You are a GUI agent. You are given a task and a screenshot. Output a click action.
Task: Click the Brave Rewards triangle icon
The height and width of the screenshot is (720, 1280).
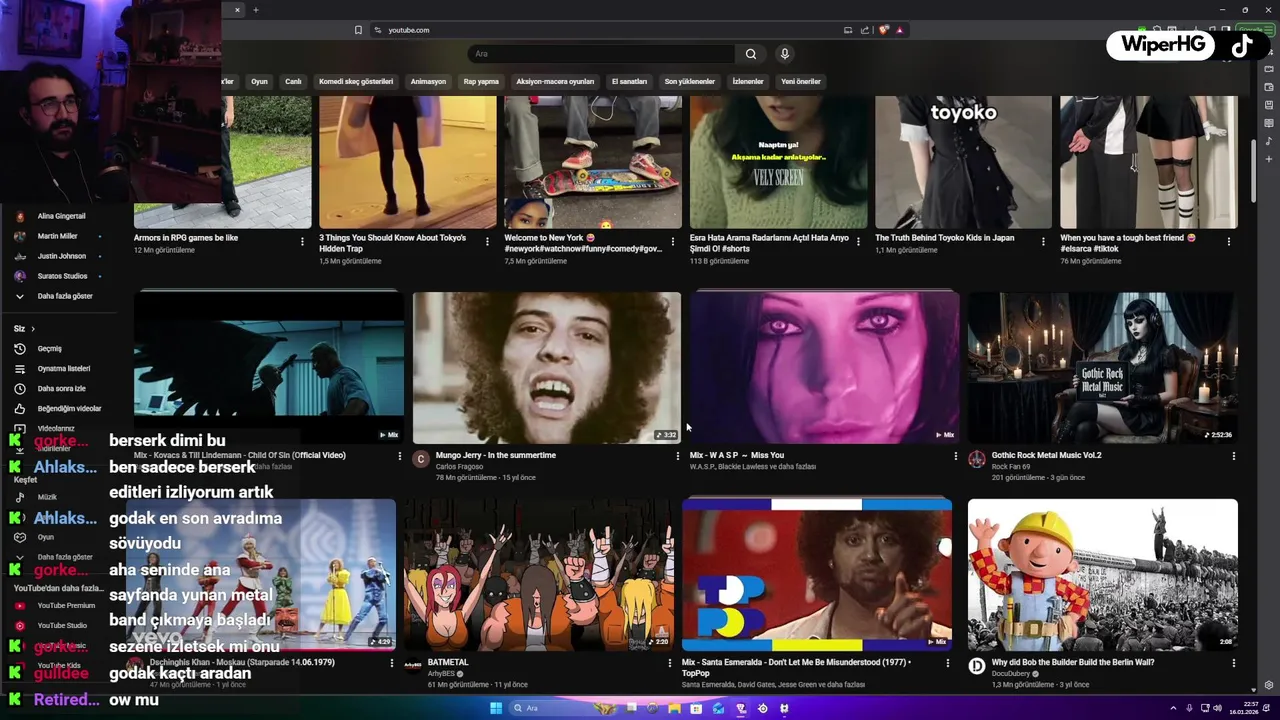[900, 30]
